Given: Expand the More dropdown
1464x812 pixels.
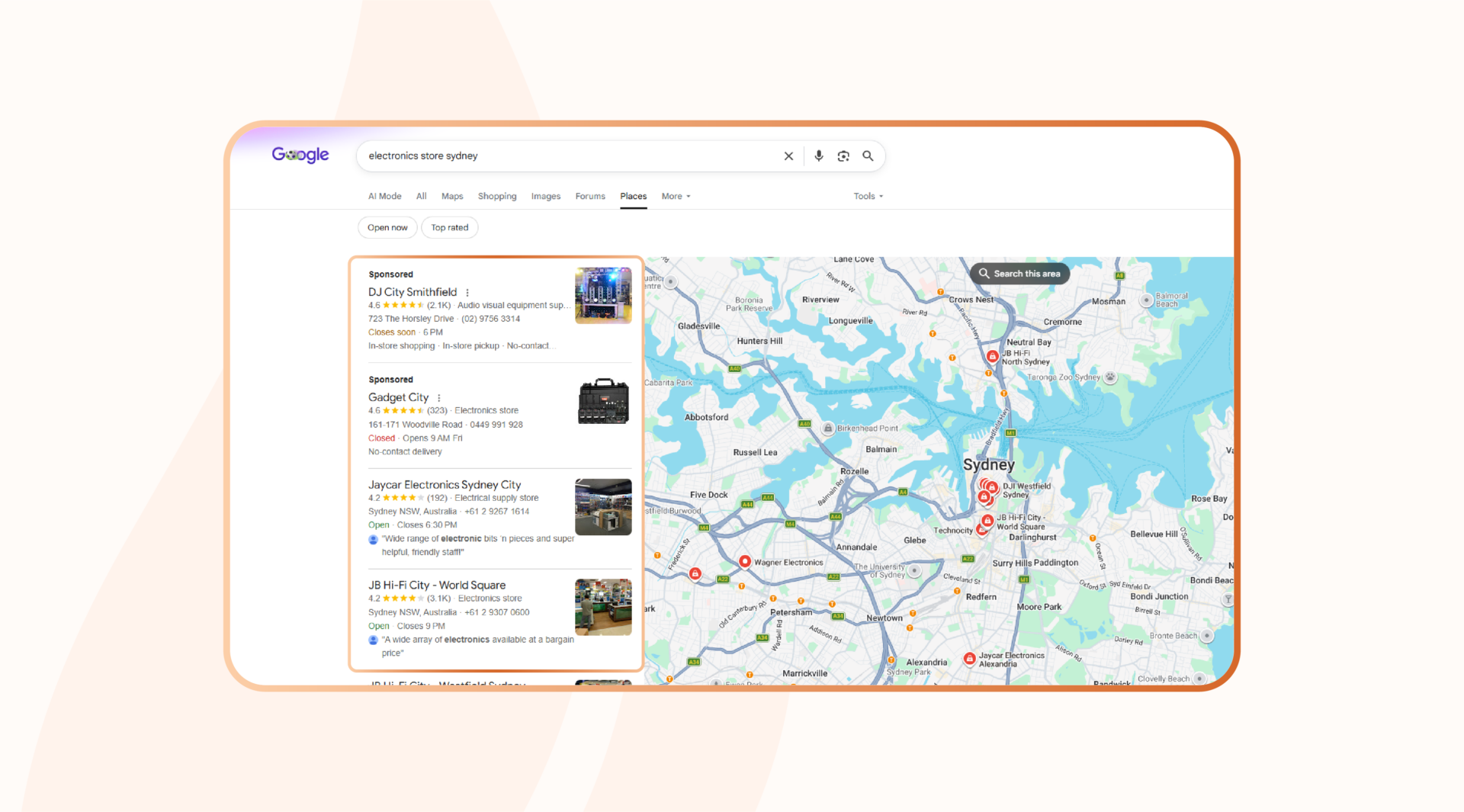Looking at the screenshot, I should coord(676,196).
